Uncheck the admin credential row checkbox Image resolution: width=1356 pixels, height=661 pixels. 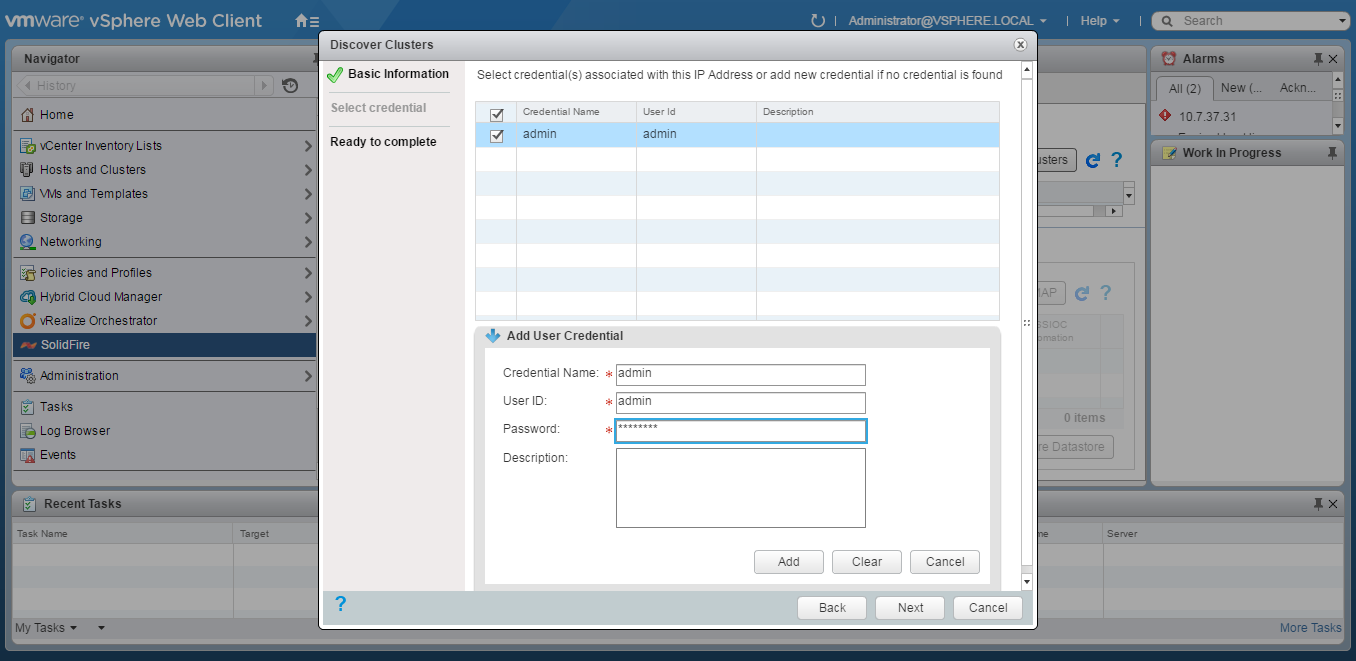[x=497, y=135]
